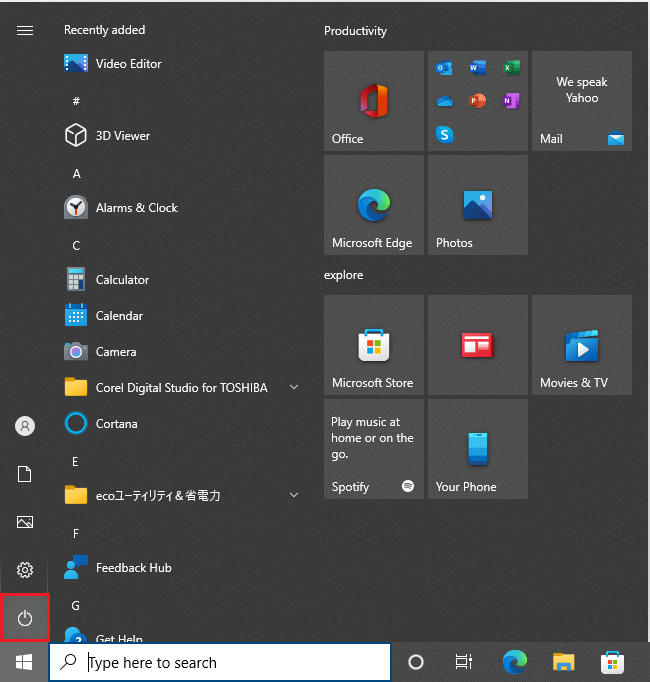Jump to letter C section header
Image resolution: width=650 pixels, height=682 pixels.
click(x=76, y=245)
